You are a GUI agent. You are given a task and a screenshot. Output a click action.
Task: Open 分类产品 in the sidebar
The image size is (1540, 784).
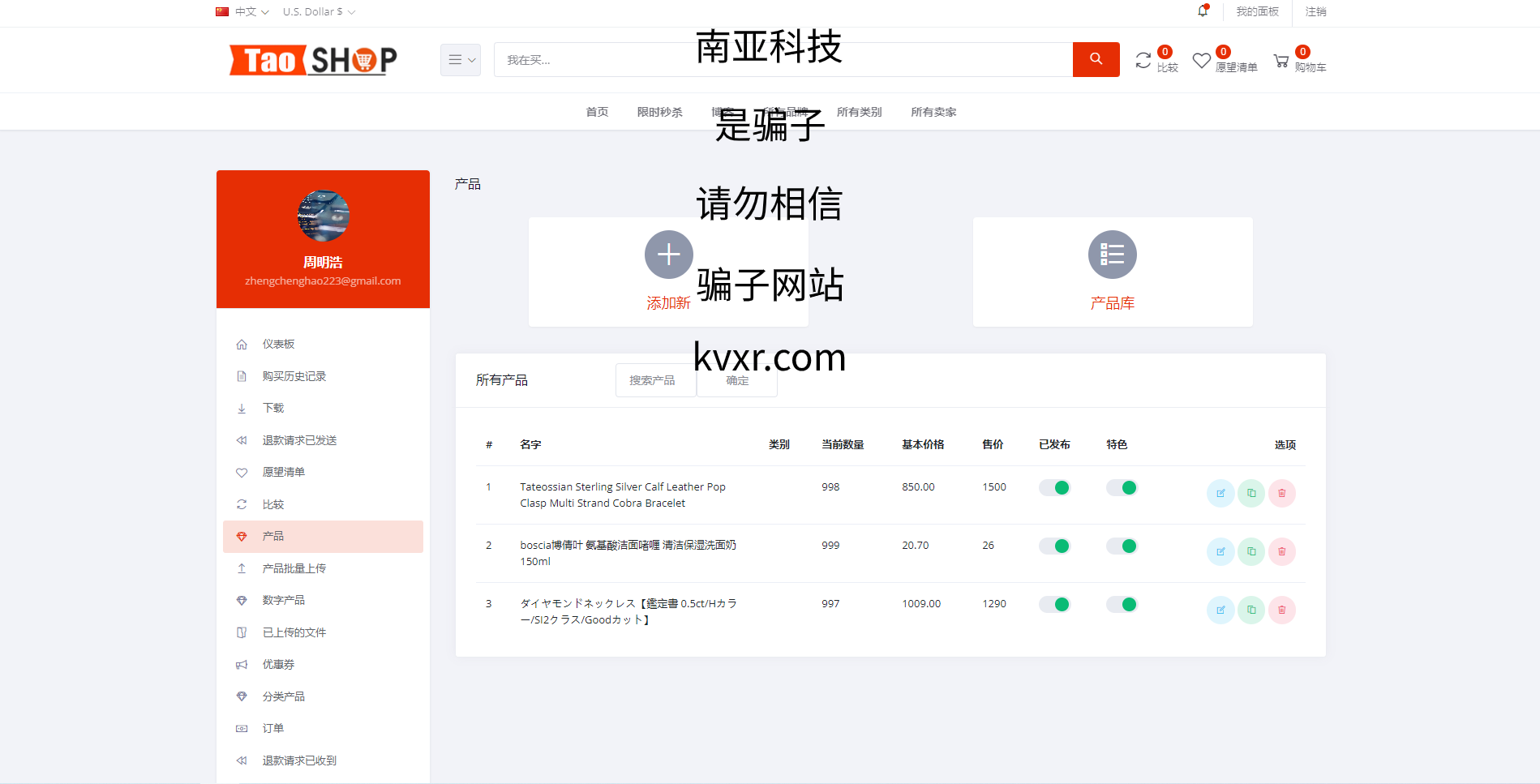[323, 696]
